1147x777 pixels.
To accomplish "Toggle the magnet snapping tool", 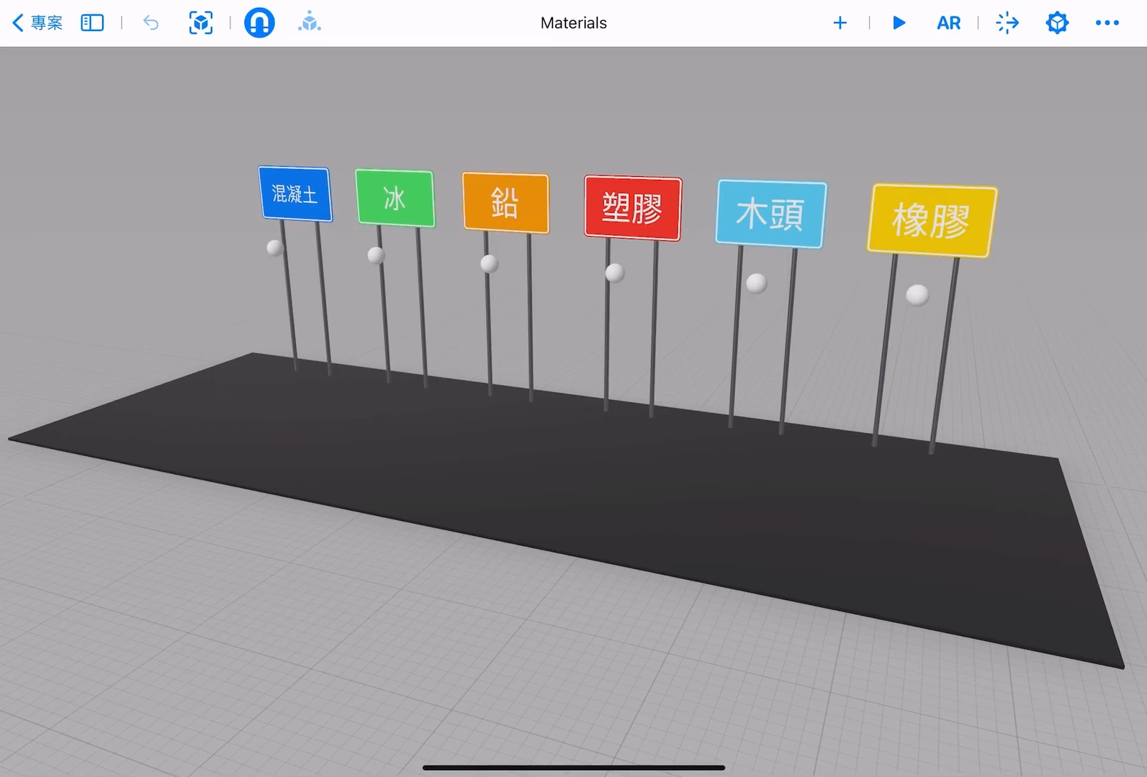I will (x=259, y=23).
